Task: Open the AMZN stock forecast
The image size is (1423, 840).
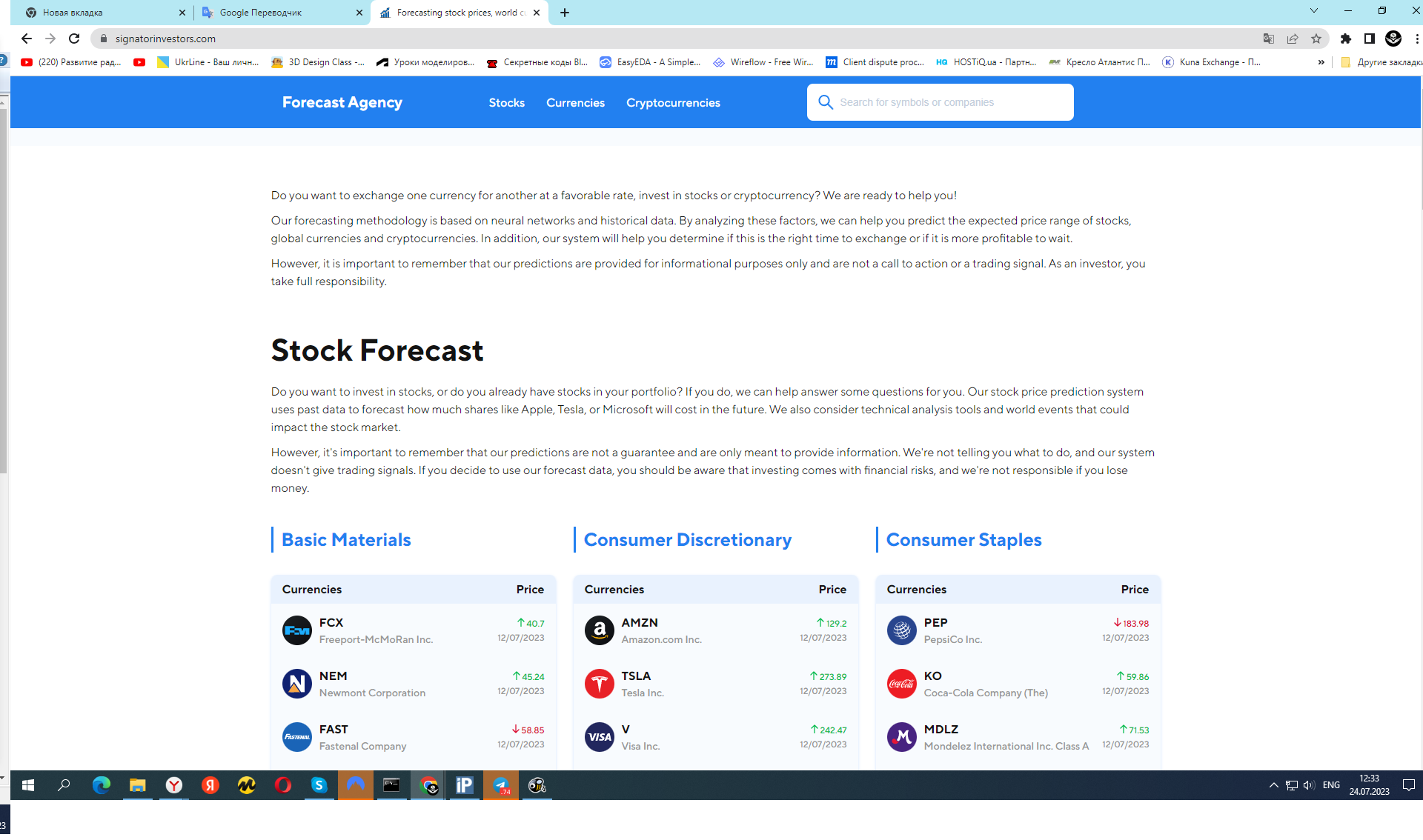Action: click(715, 630)
